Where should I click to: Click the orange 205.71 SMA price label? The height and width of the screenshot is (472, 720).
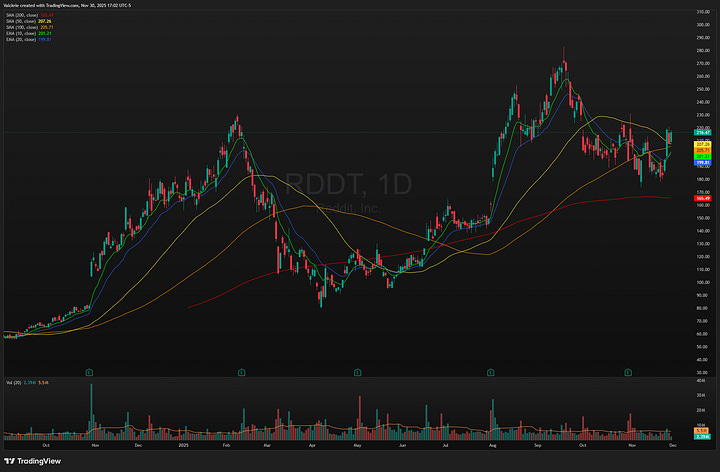pyautogui.click(x=703, y=150)
